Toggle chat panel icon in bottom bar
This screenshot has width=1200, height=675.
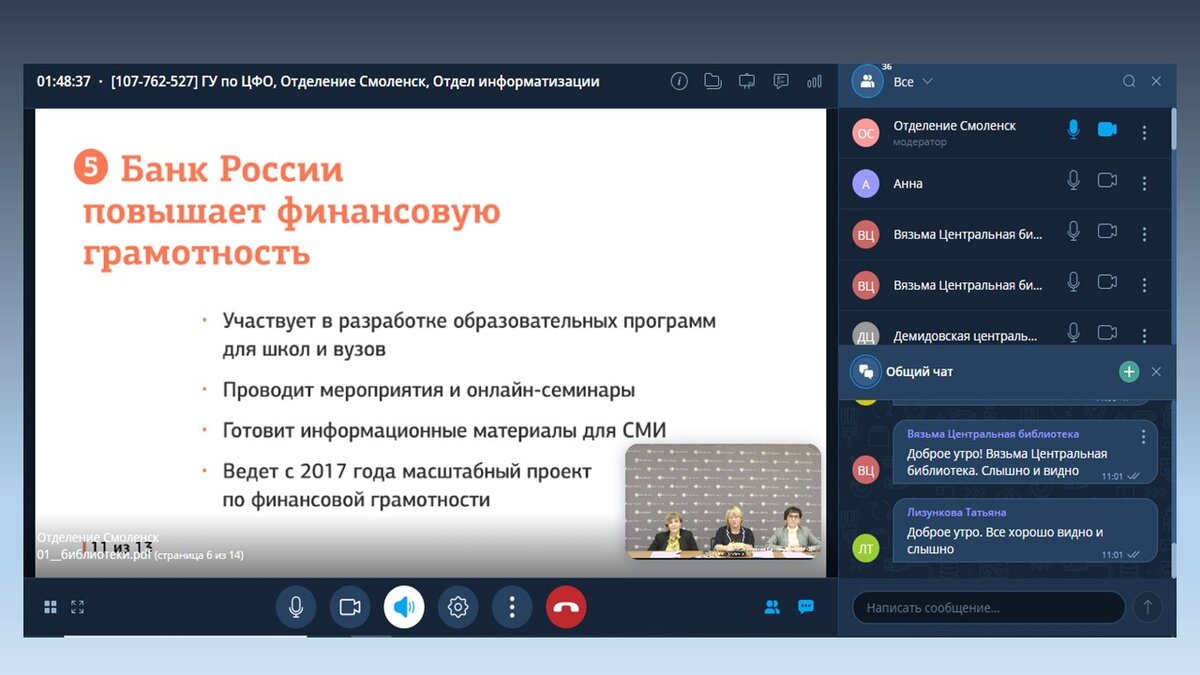[x=806, y=607]
